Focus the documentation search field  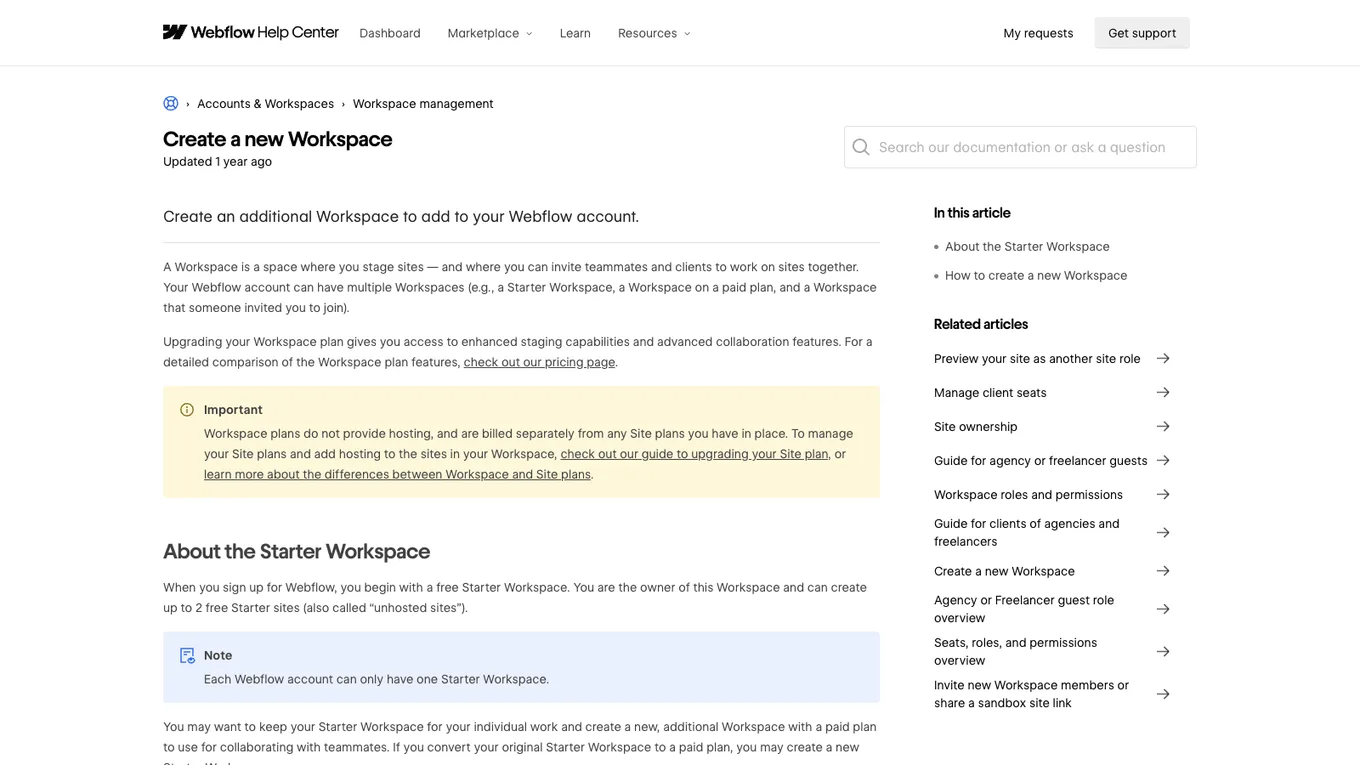click(x=1020, y=147)
